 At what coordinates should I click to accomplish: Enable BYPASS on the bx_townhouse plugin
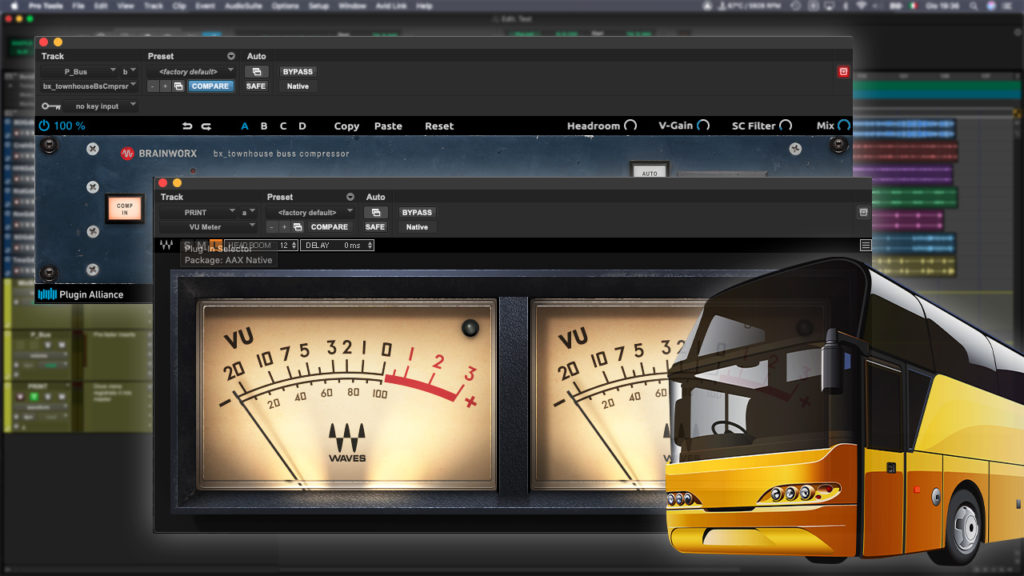297,71
